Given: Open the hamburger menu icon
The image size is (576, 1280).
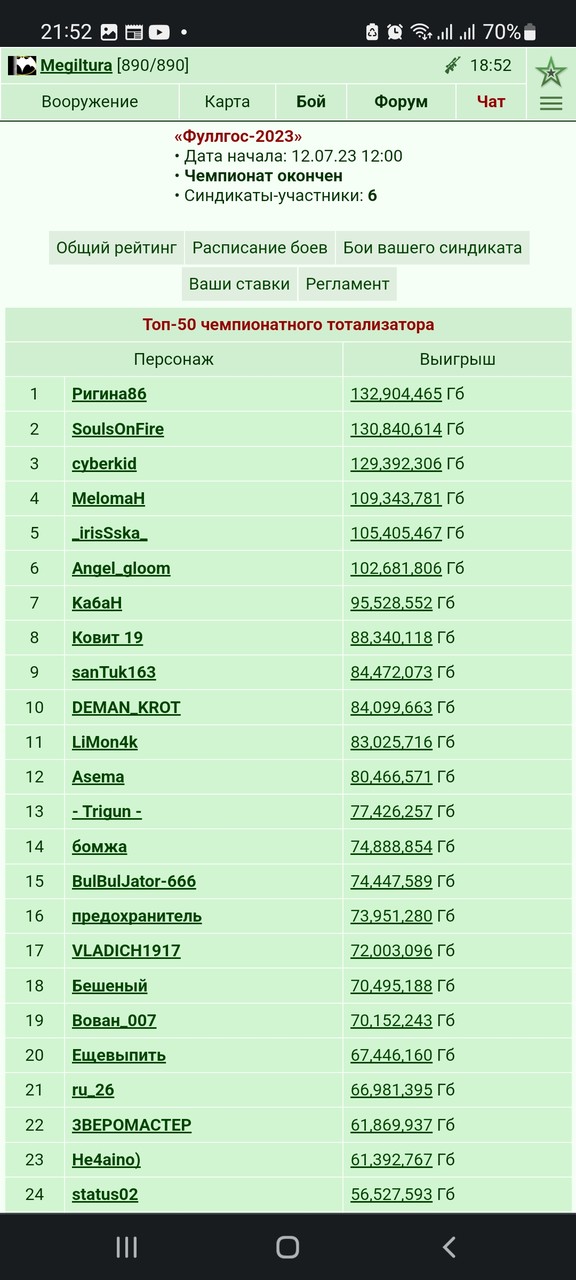Looking at the screenshot, I should tap(550, 103).
